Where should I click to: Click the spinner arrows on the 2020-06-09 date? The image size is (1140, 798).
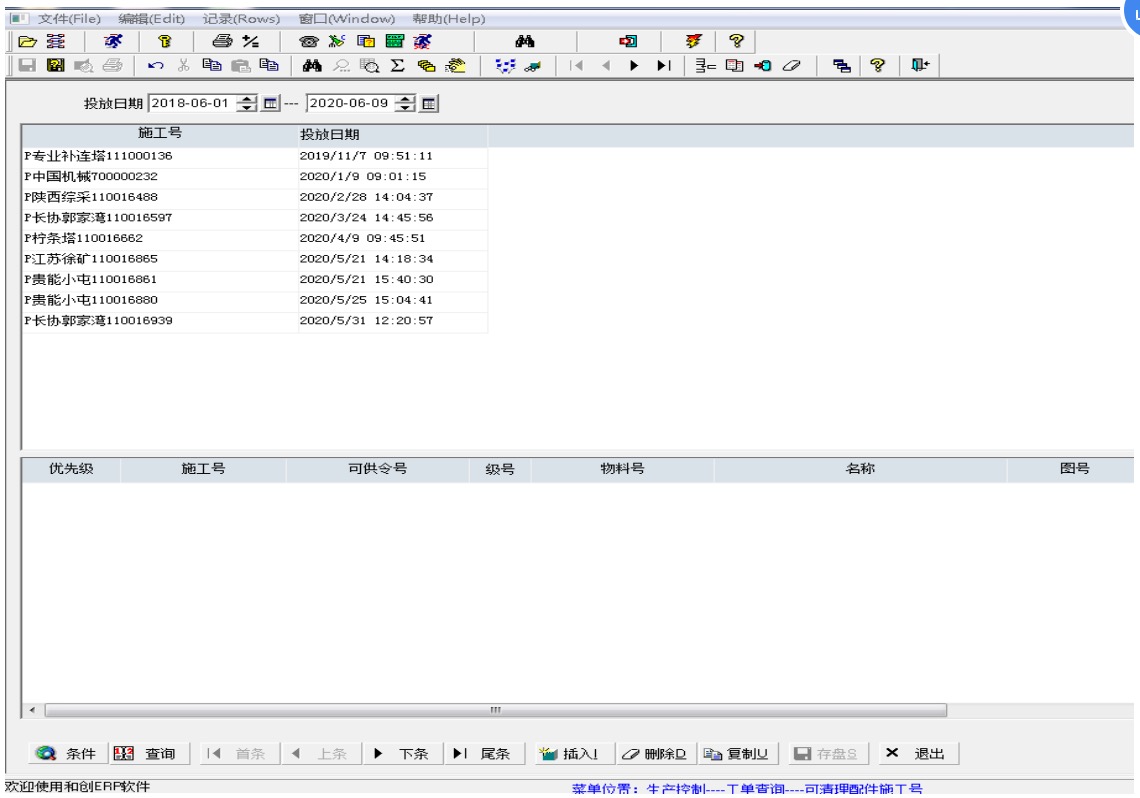point(406,103)
